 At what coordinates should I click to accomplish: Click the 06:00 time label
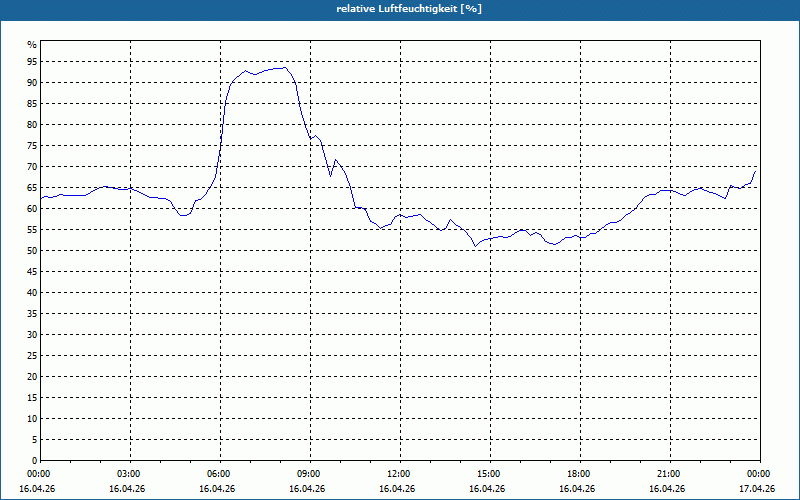[220, 474]
